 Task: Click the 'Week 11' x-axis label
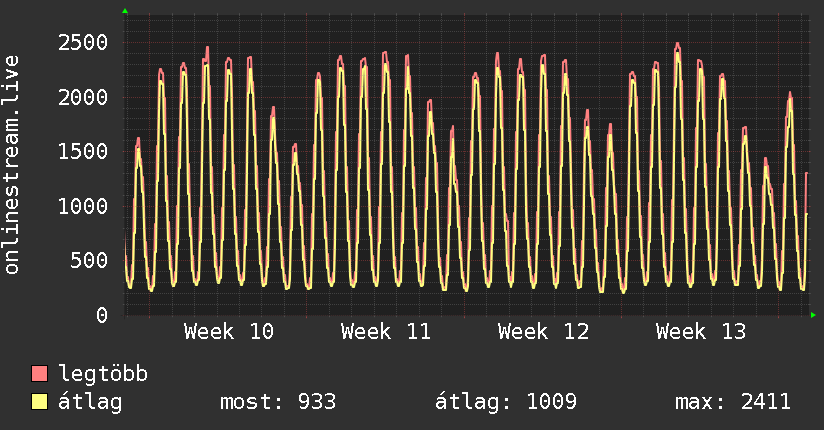(x=386, y=332)
